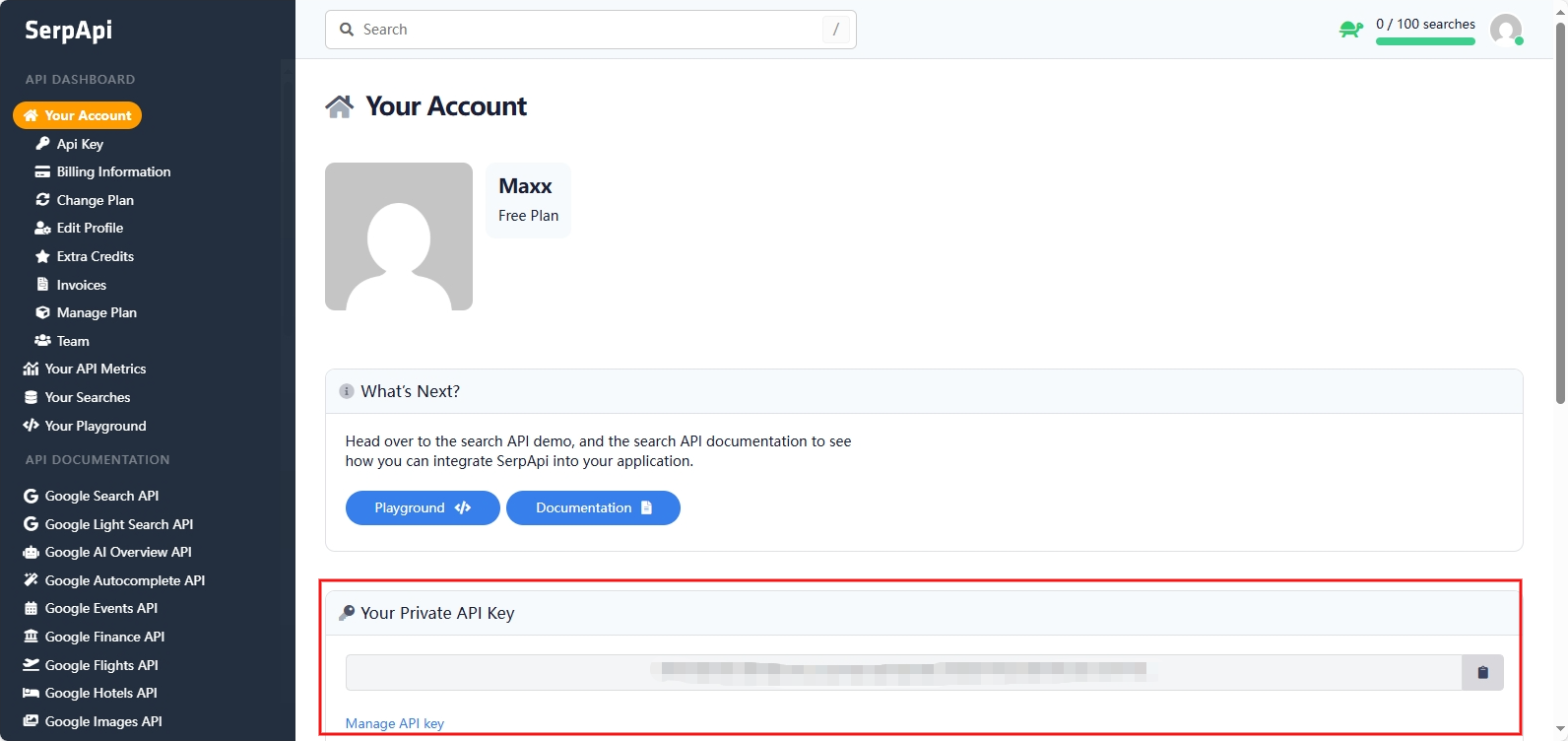Click the Extra Credits star icon

[42, 256]
